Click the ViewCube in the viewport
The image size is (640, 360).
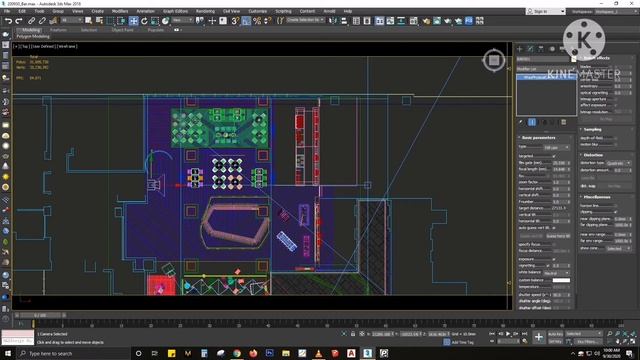(494, 60)
